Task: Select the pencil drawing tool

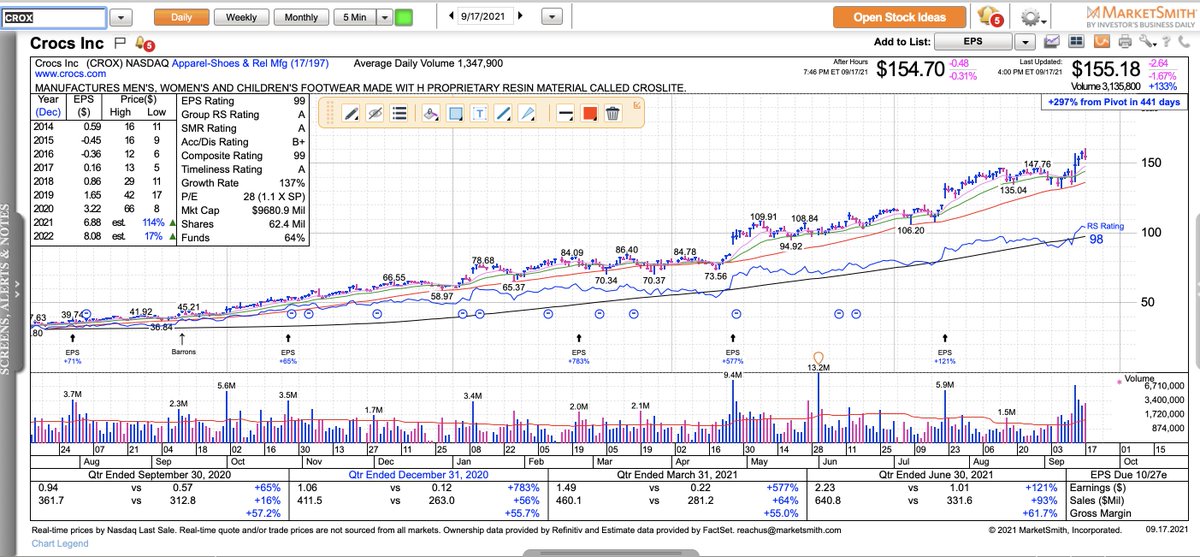Action: coord(351,114)
